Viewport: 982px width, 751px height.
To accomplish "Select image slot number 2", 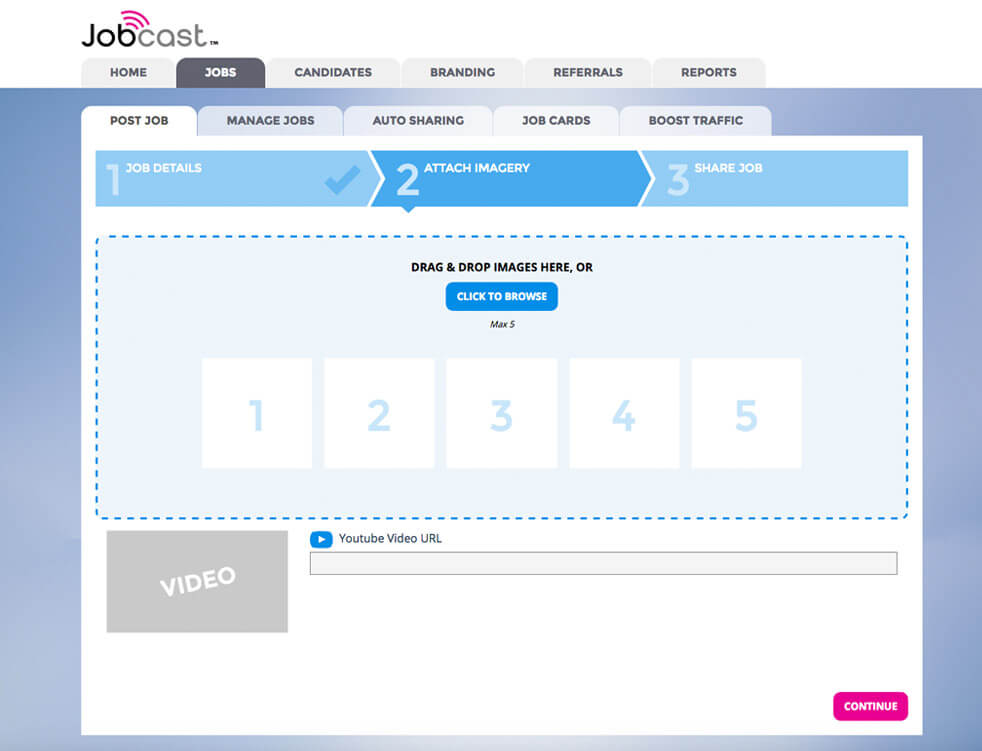I will click(379, 413).
